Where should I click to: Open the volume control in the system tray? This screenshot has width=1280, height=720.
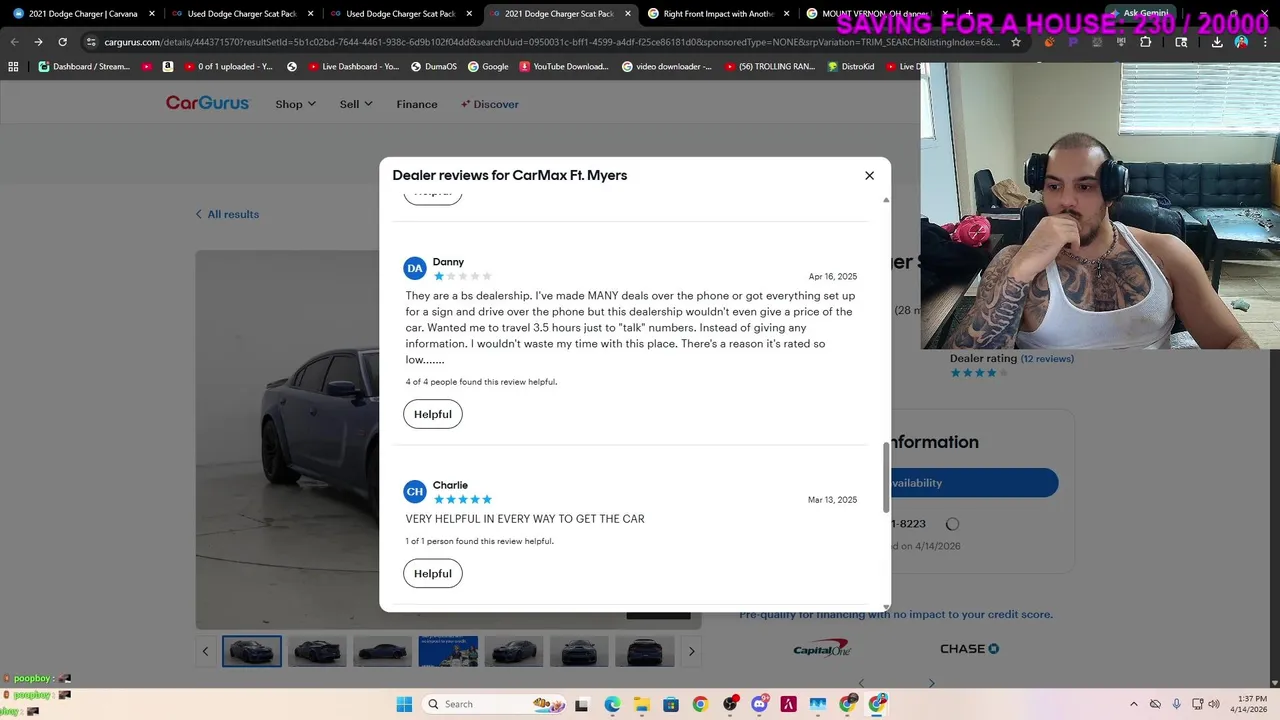coord(1214,704)
